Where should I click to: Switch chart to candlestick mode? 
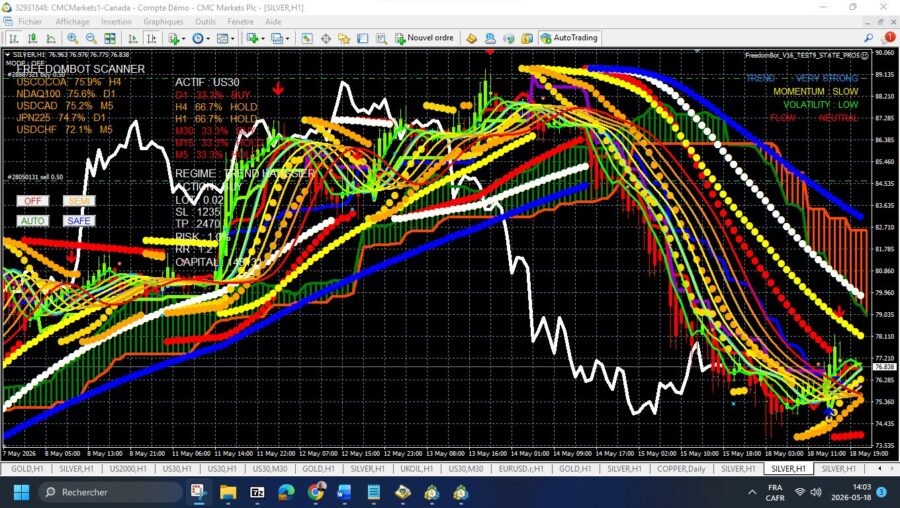[x=33, y=38]
